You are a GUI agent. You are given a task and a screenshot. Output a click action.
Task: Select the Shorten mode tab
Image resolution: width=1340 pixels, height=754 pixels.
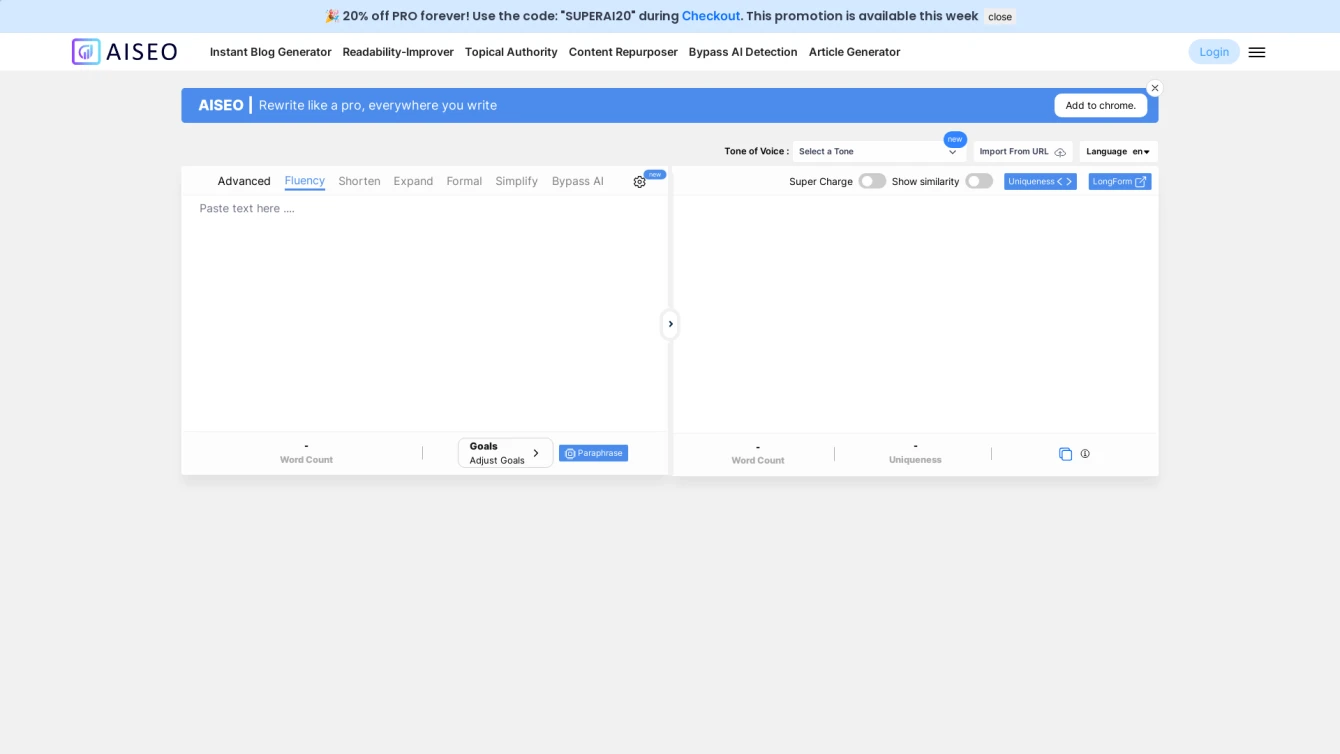click(359, 181)
